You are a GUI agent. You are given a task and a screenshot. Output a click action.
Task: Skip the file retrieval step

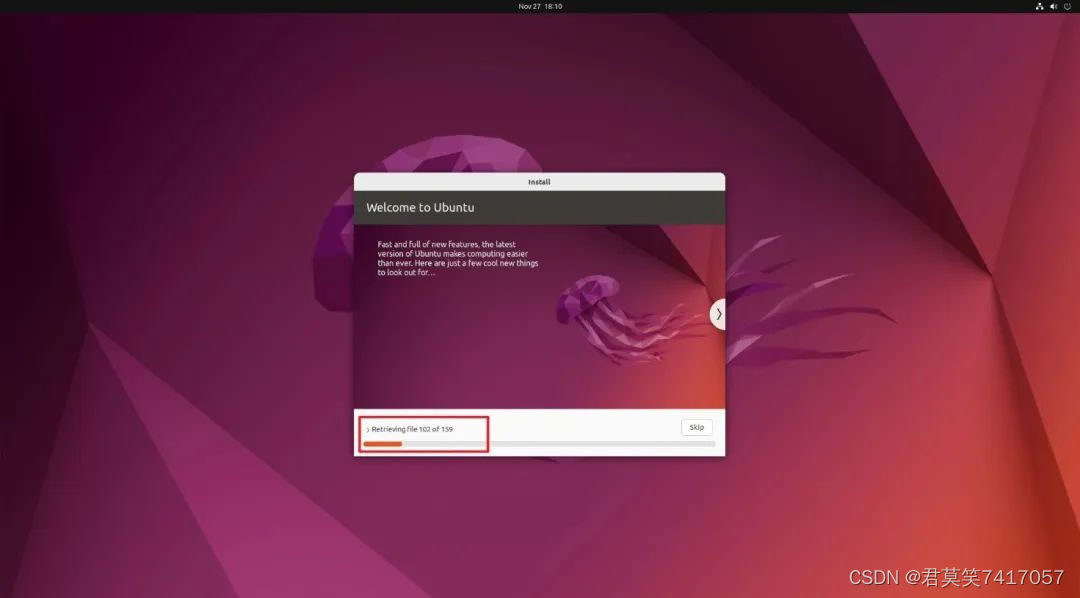point(696,427)
